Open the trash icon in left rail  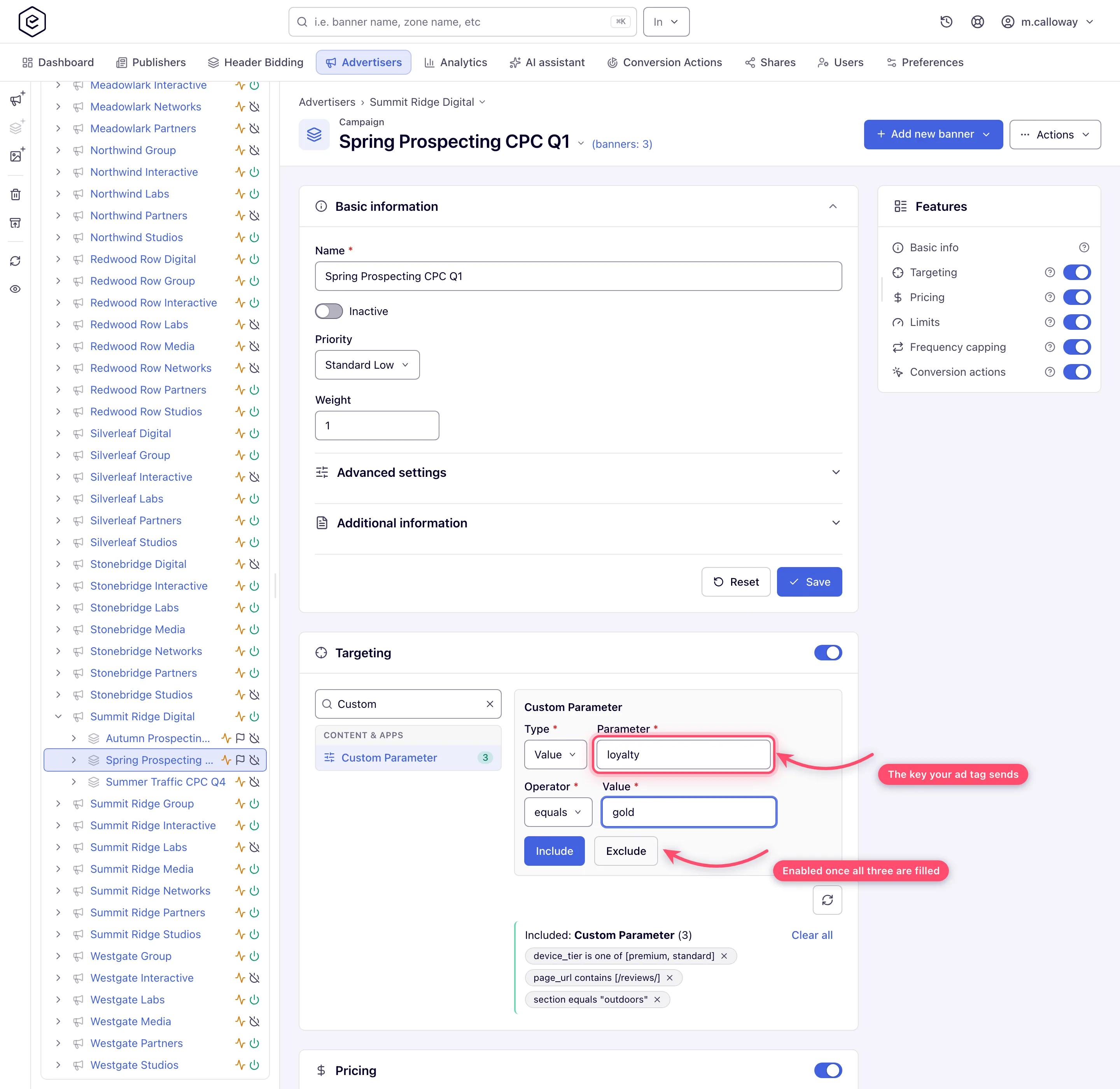[x=16, y=194]
